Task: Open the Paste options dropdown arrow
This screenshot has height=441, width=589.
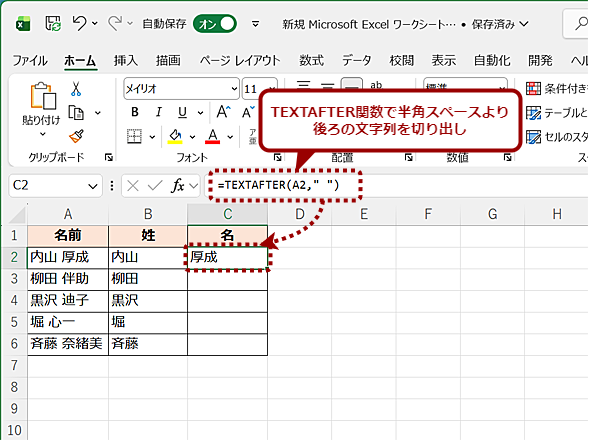Action: point(43,134)
